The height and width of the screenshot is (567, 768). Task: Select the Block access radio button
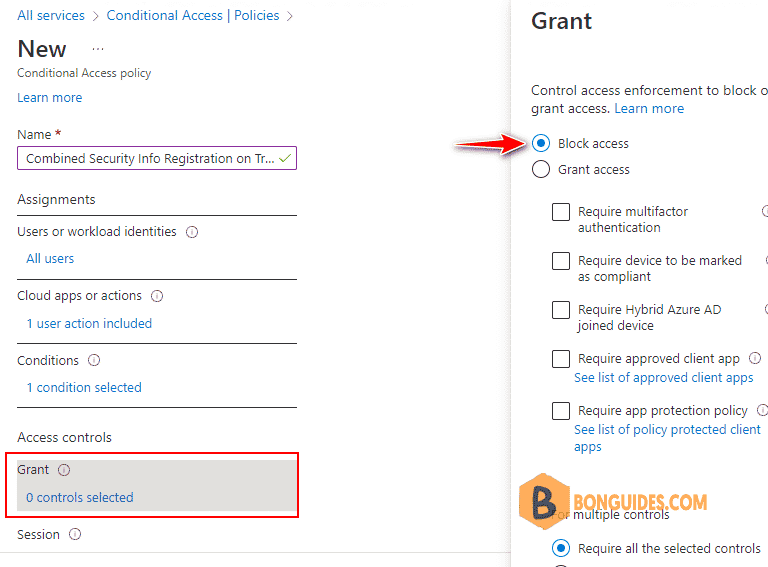(541, 143)
